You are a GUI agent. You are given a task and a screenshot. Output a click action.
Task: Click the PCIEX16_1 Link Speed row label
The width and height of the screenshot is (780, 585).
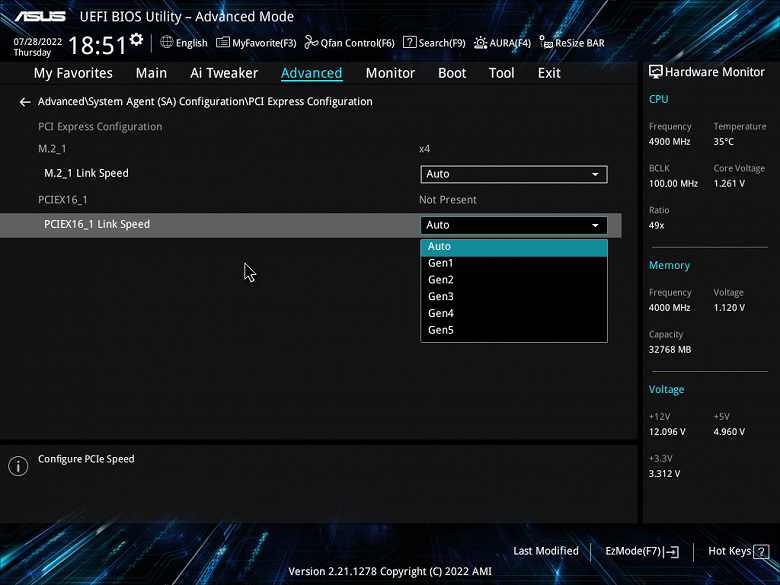(x=97, y=224)
